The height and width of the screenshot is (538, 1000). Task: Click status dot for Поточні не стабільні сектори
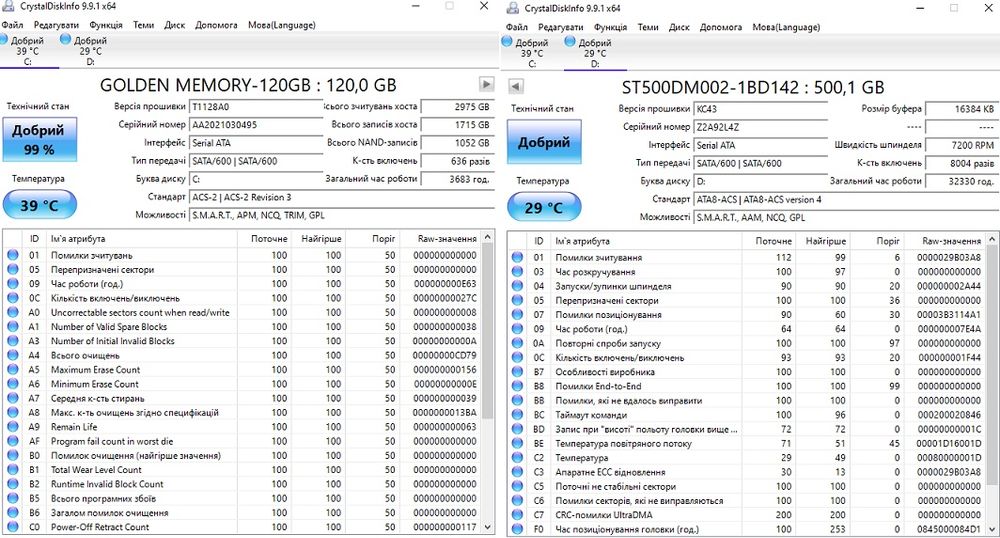pos(517,486)
